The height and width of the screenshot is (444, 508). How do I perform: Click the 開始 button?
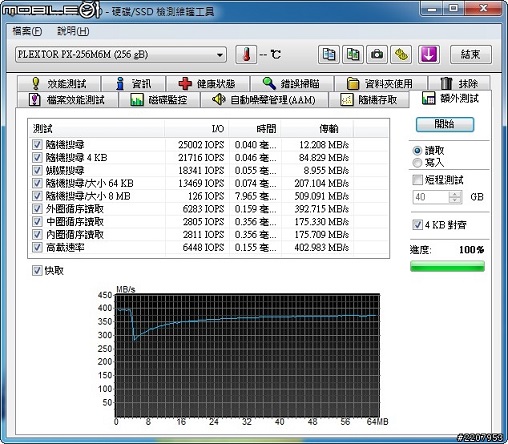point(445,124)
